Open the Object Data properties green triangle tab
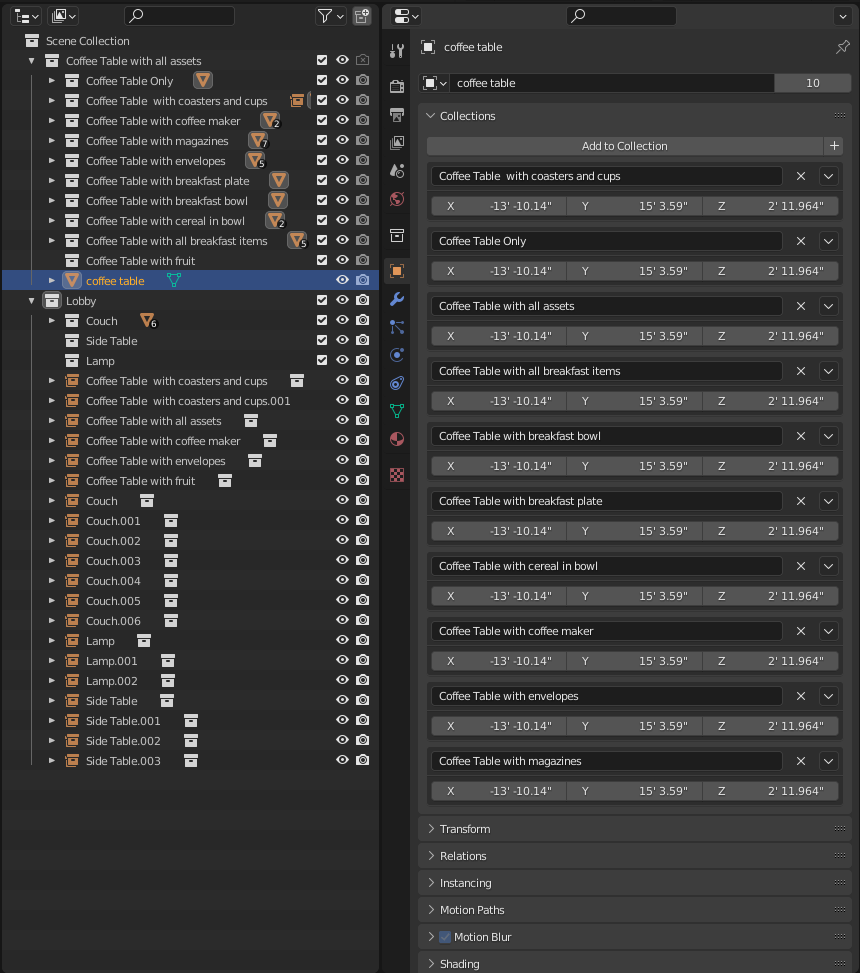This screenshot has height=973, width=860. point(397,410)
